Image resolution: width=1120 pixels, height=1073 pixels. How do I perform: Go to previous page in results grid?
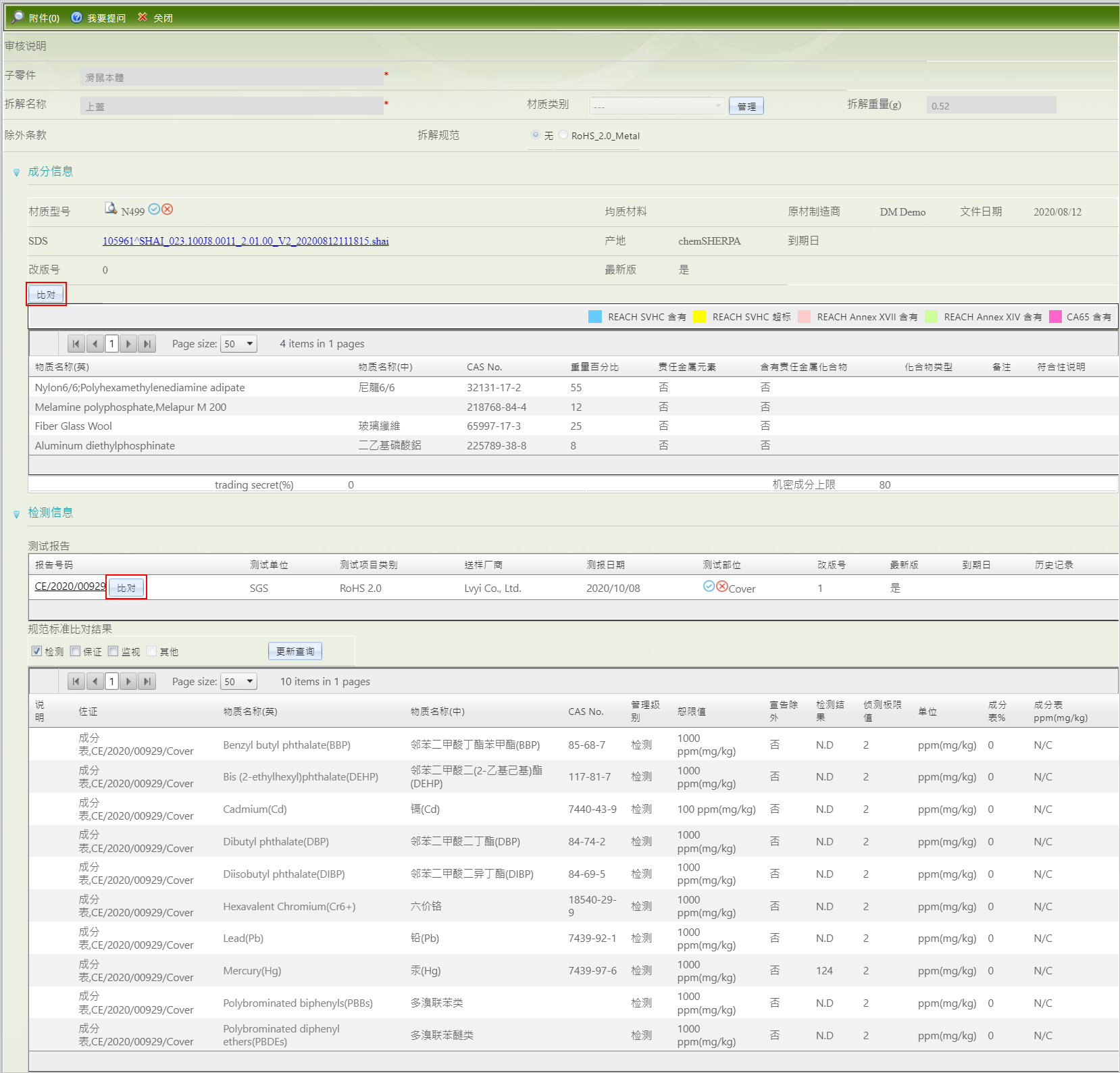tap(95, 682)
